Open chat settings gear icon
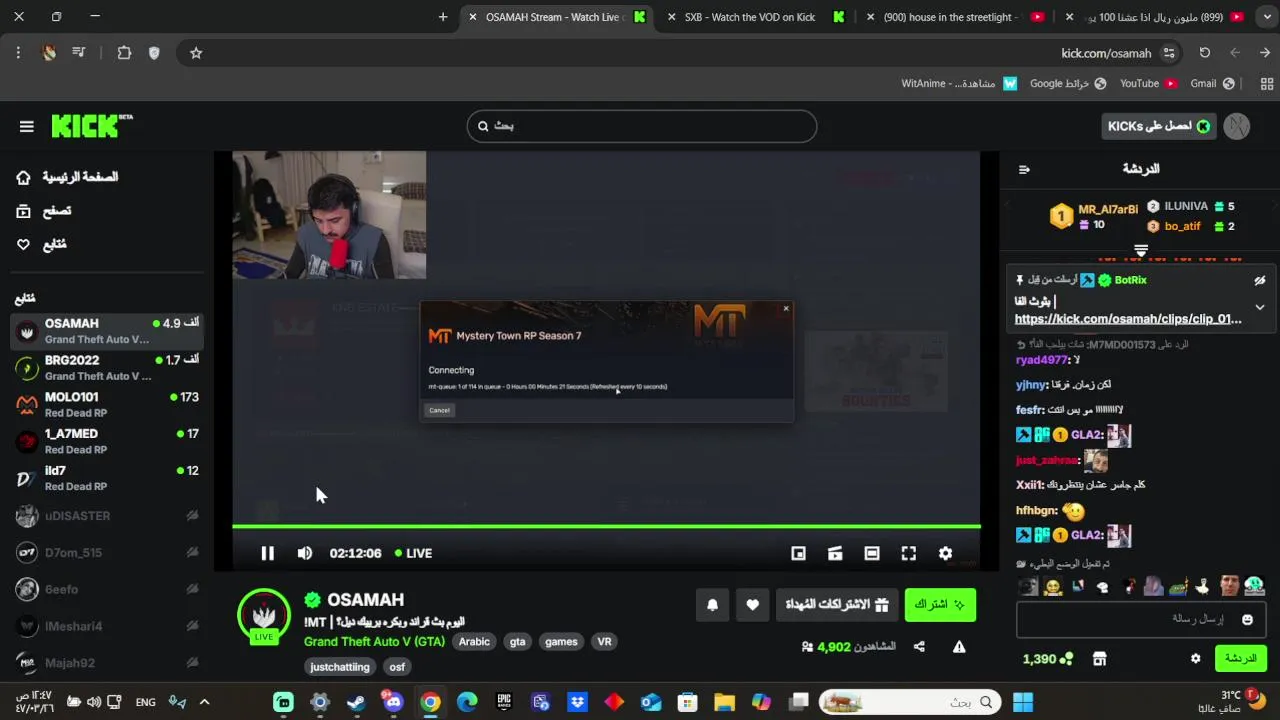This screenshot has width=1280, height=720. click(x=1195, y=659)
